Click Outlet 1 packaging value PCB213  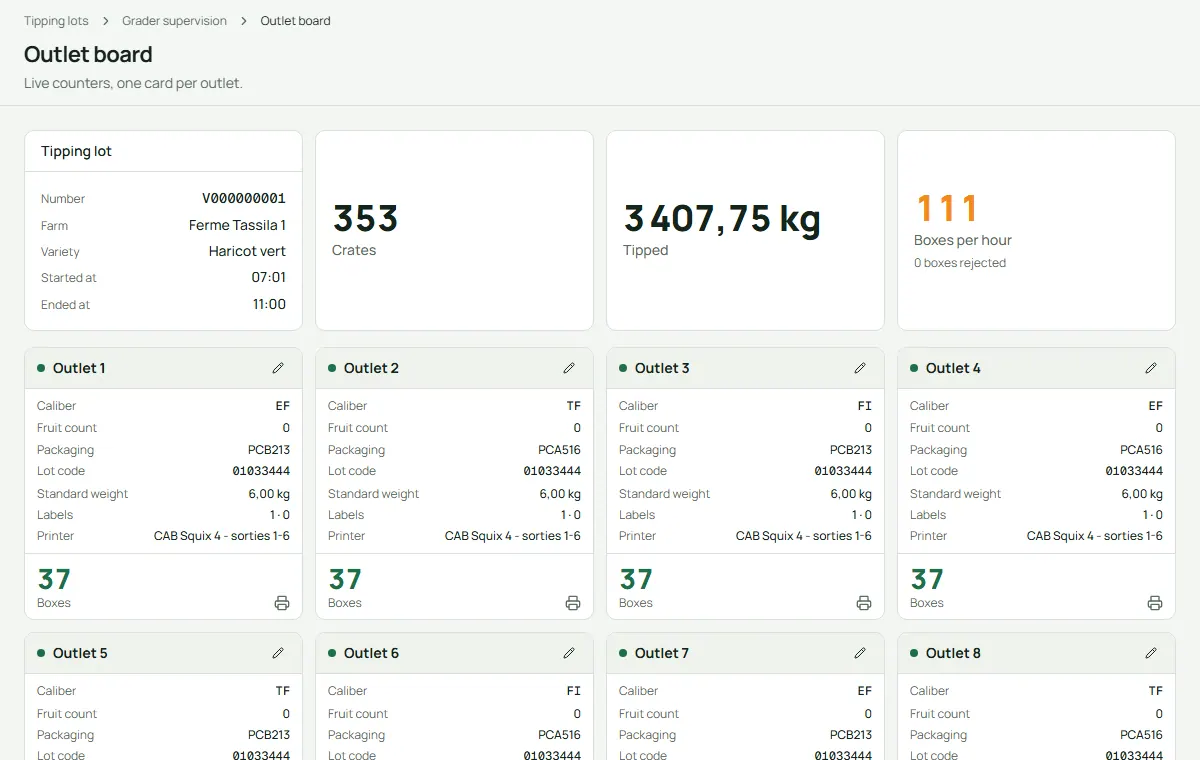pos(269,450)
